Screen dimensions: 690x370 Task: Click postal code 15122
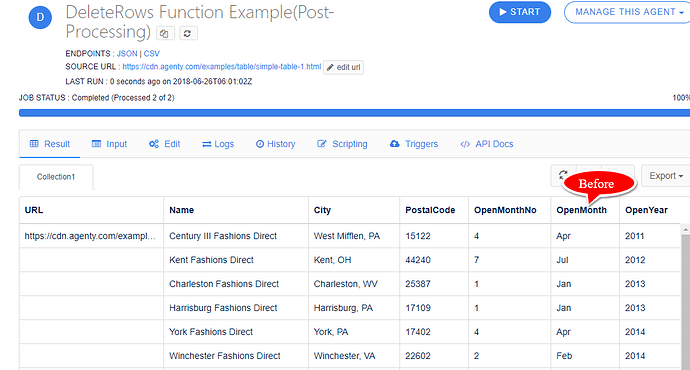434,236
